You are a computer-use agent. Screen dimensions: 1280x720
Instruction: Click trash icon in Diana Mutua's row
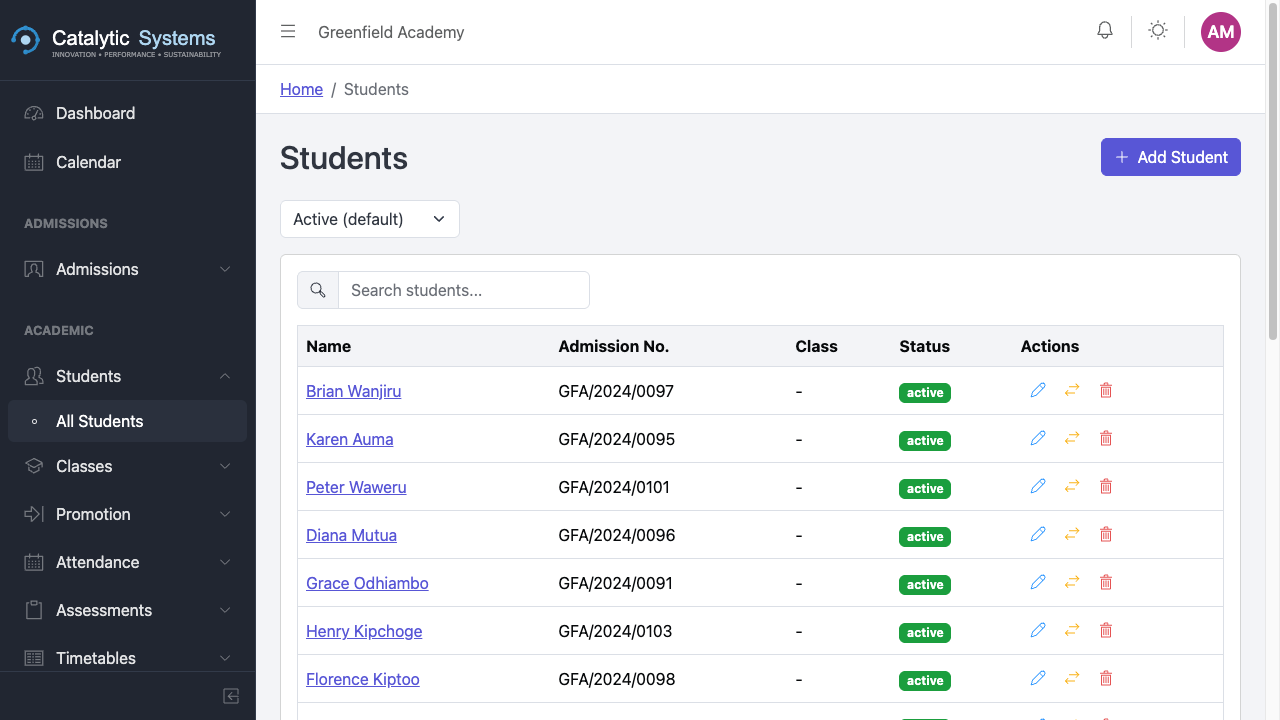click(x=1106, y=534)
